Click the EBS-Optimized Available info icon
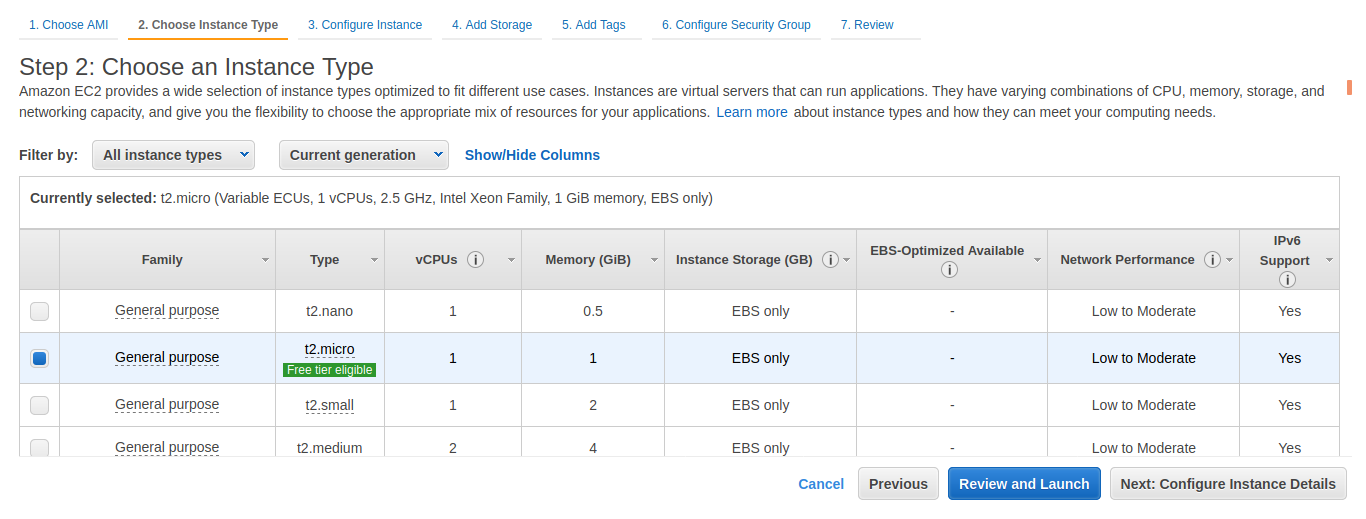1366x519 pixels. coord(950,270)
